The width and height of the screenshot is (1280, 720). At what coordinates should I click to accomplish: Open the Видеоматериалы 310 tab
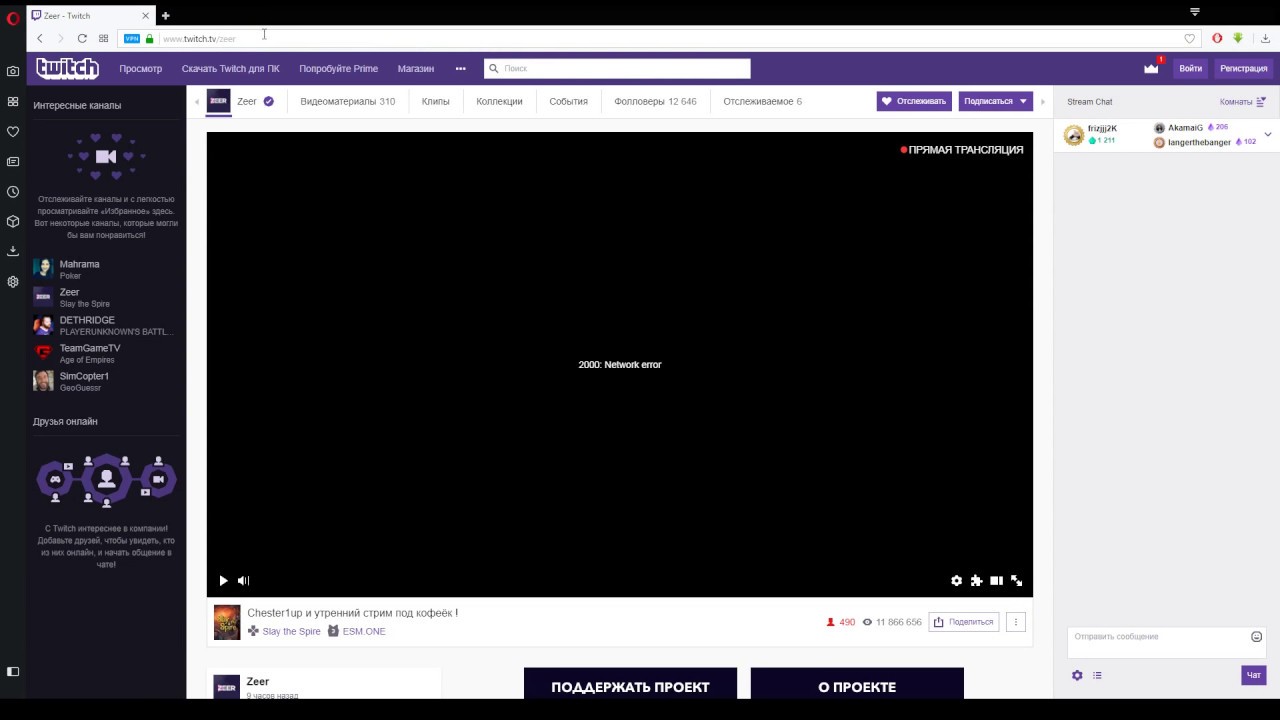coord(347,101)
